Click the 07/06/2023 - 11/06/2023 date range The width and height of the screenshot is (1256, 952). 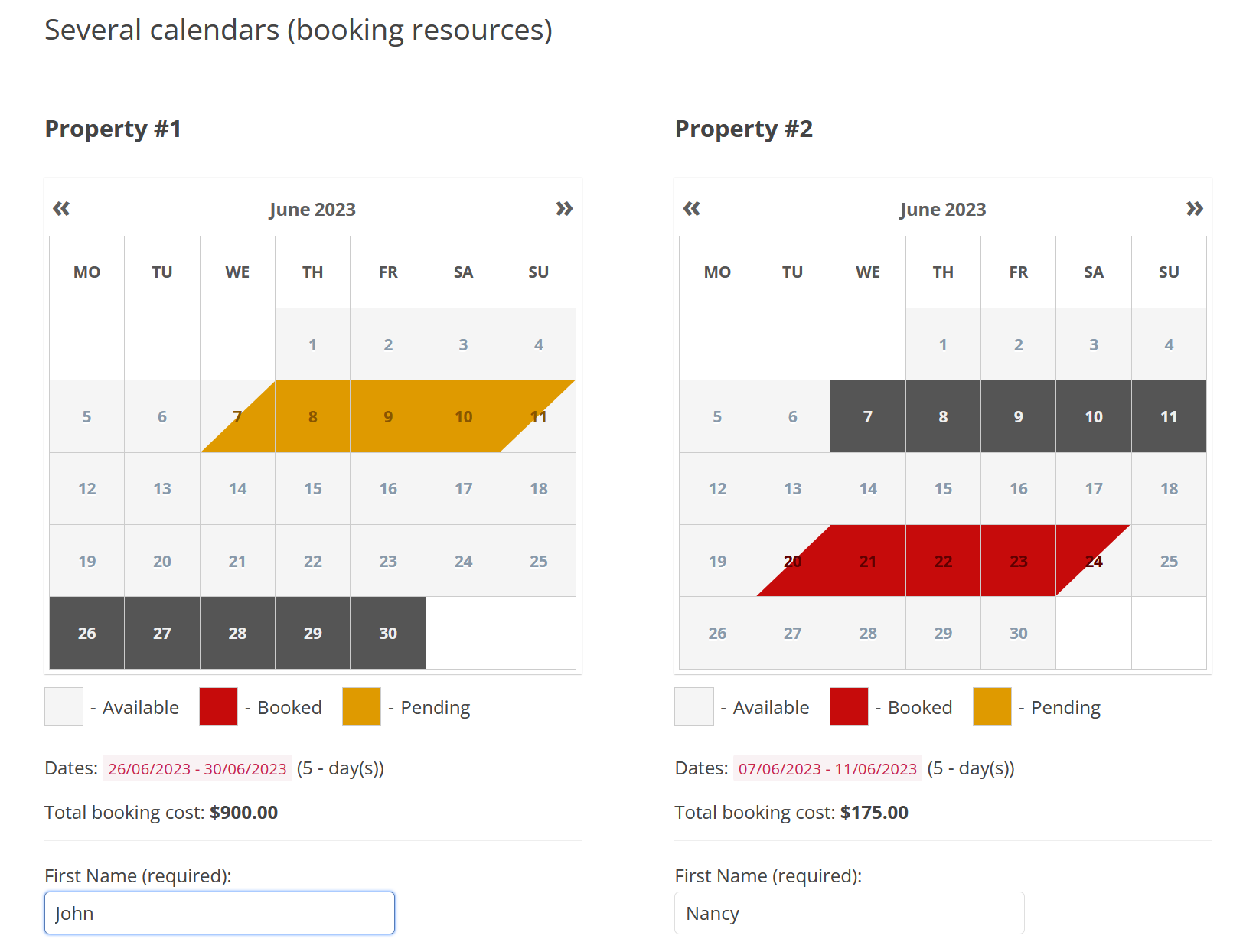click(x=827, y=768)
